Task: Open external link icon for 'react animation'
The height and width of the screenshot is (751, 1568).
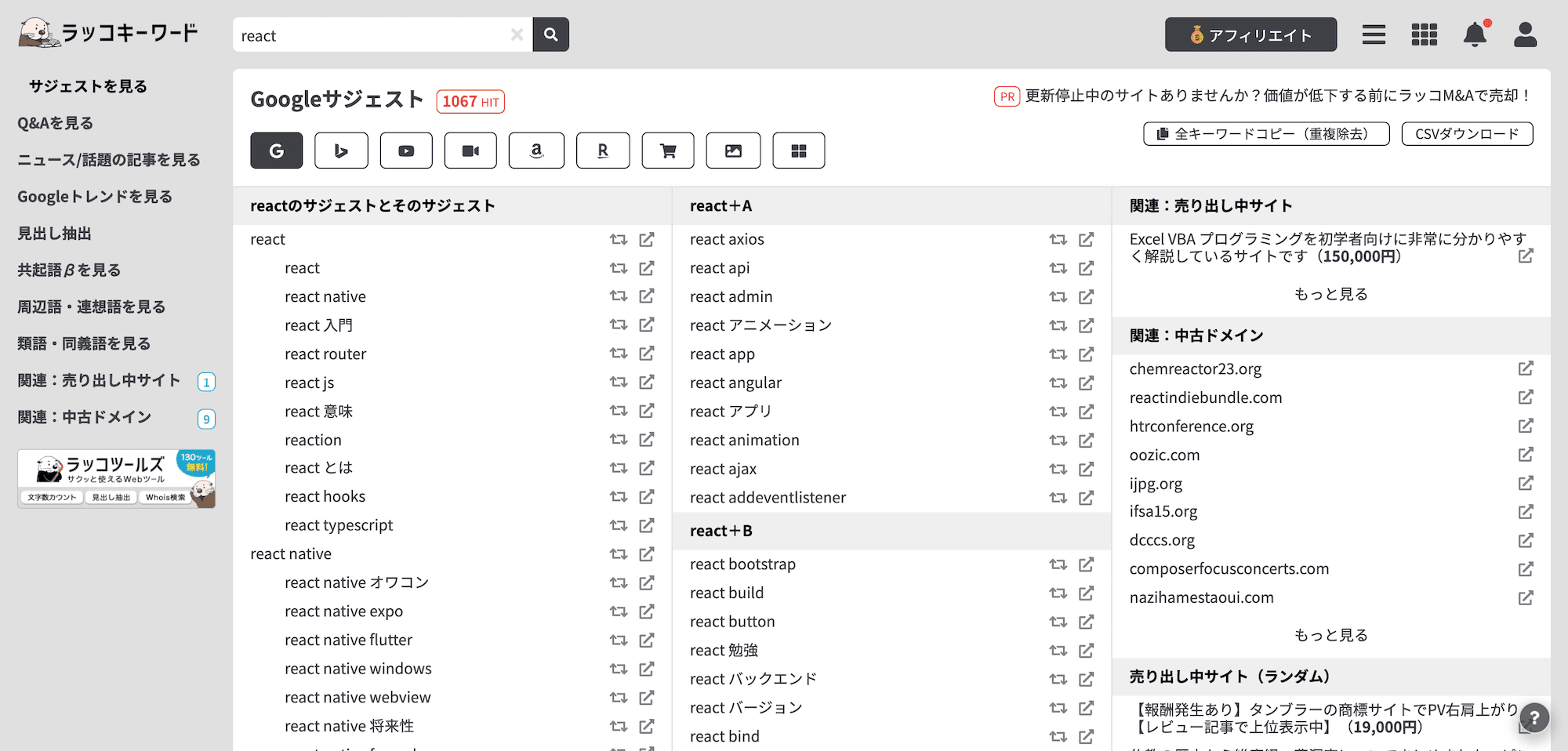Action: [1087, 441]
